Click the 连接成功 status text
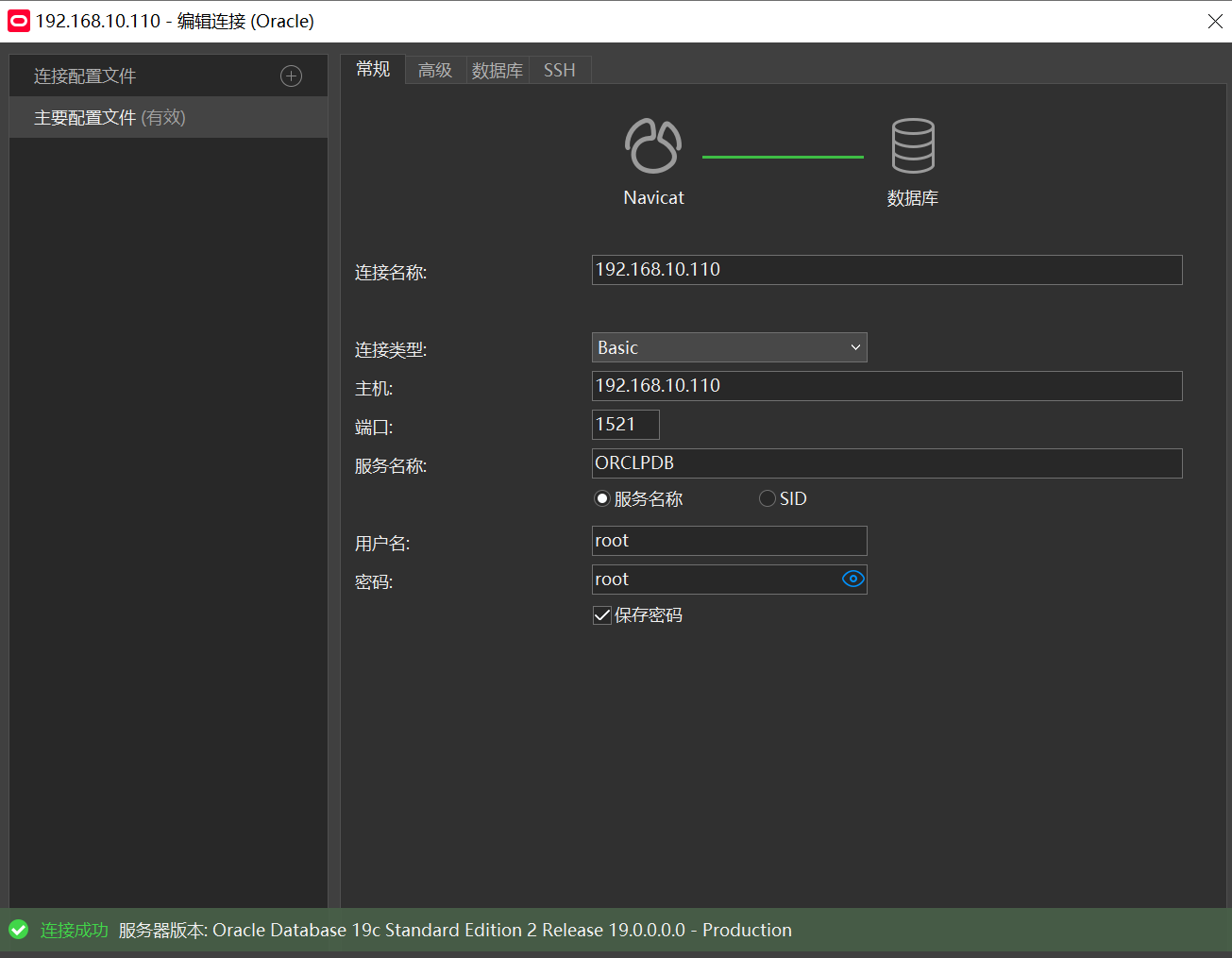 pyautogui.click(x=75, y=931)
